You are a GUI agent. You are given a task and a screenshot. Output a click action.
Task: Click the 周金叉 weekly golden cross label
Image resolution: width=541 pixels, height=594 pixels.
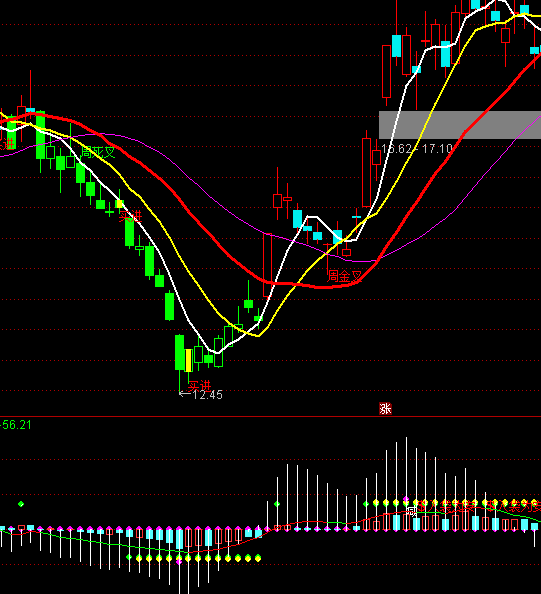[x=344, y=276]
